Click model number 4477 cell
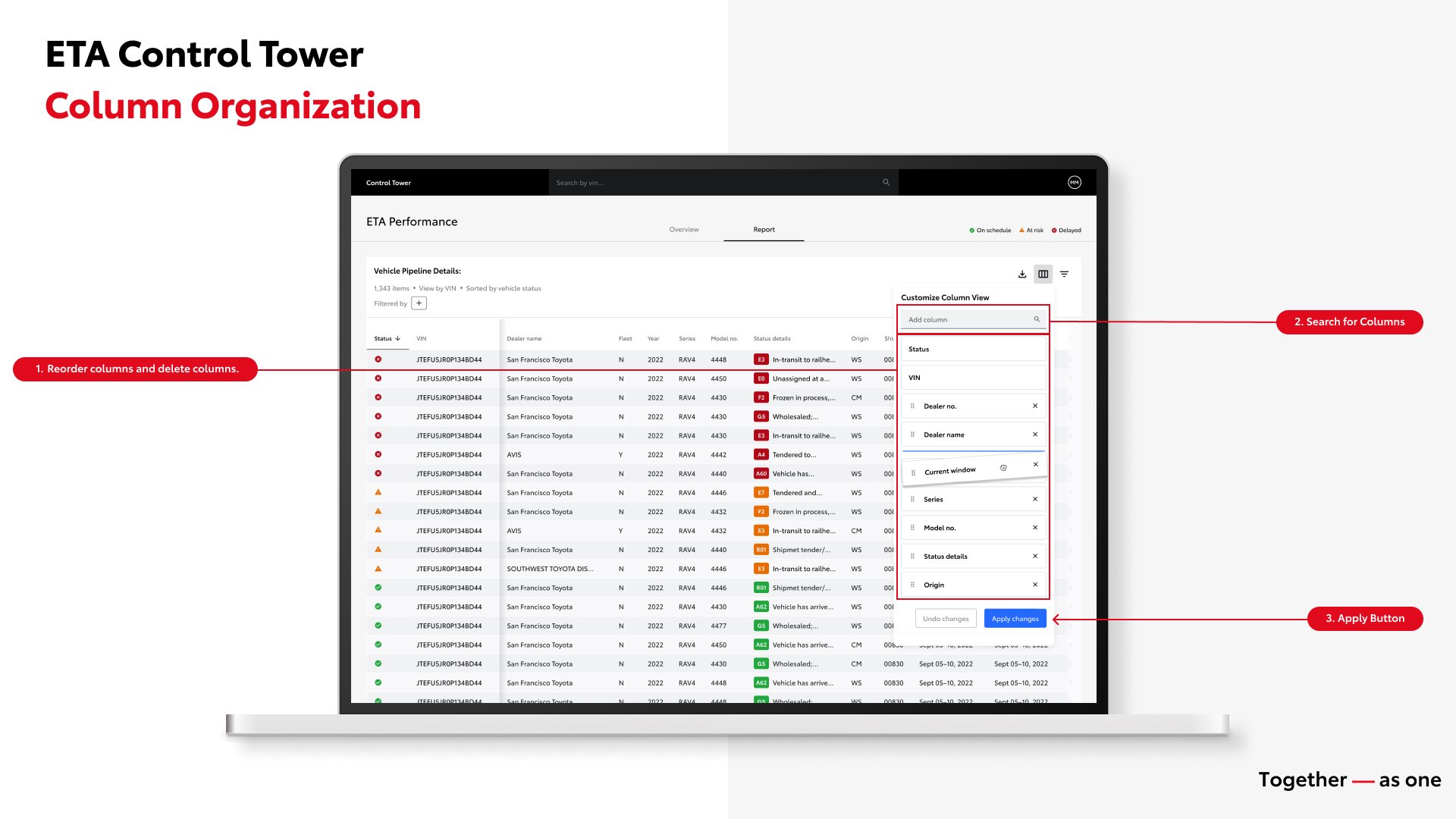This screenshot has height=819, width=1456. click(719, 626)
